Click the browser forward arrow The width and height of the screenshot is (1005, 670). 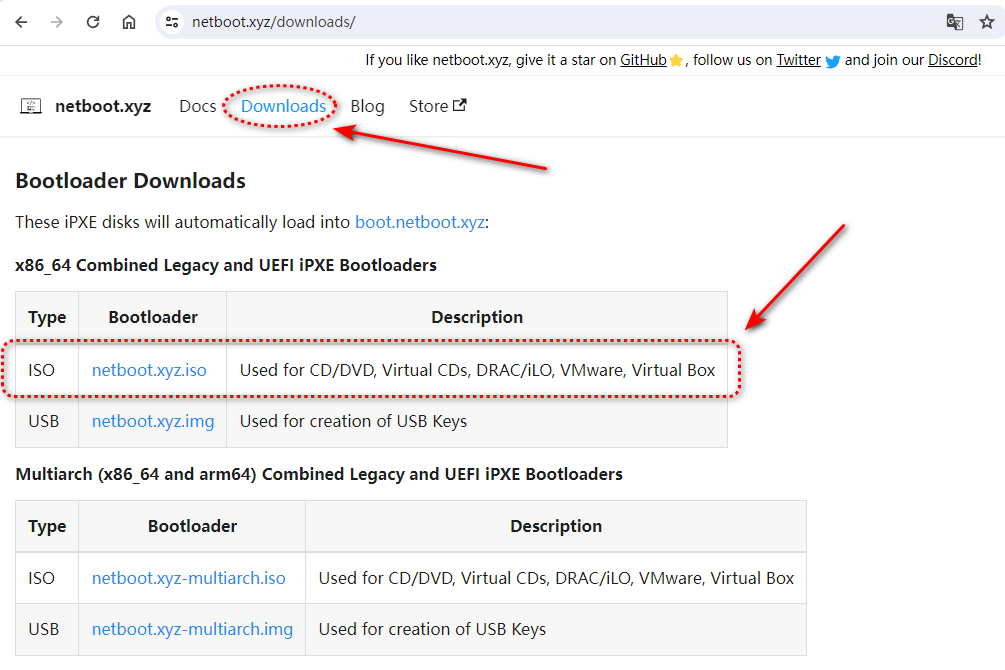pos(57,22)
